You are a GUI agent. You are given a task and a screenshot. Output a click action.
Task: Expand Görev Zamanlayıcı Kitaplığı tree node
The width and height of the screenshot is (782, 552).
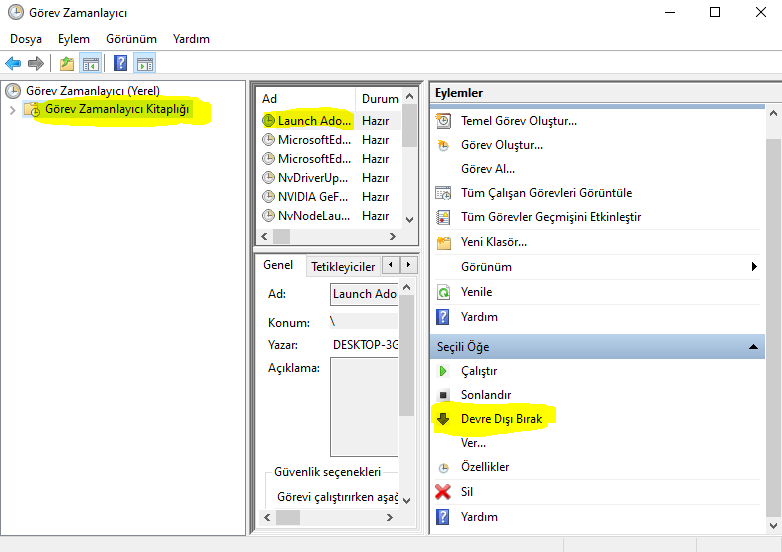click(x=12, y=110)
